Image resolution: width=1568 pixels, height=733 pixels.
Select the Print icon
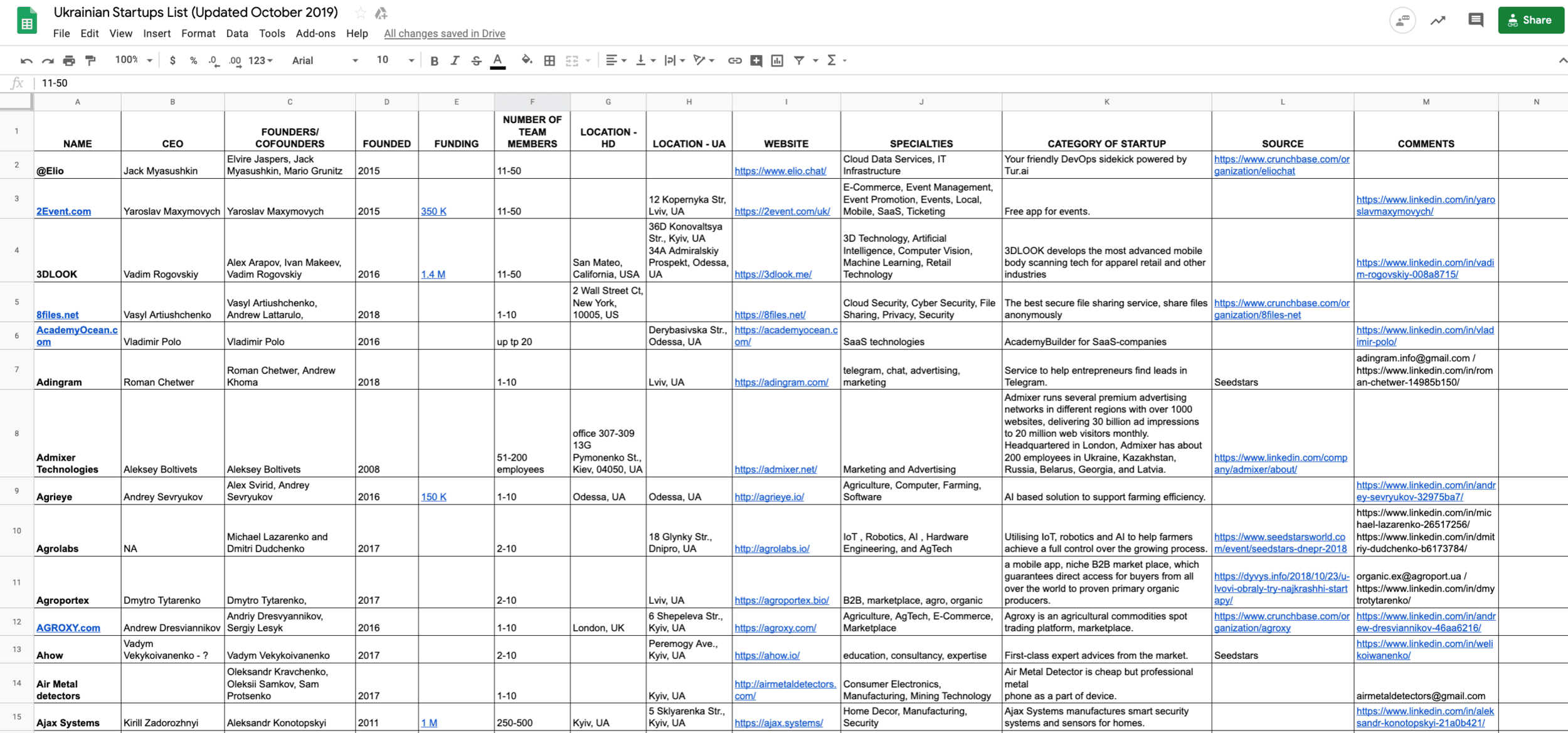pyautogui.click(x=69, y=60)
